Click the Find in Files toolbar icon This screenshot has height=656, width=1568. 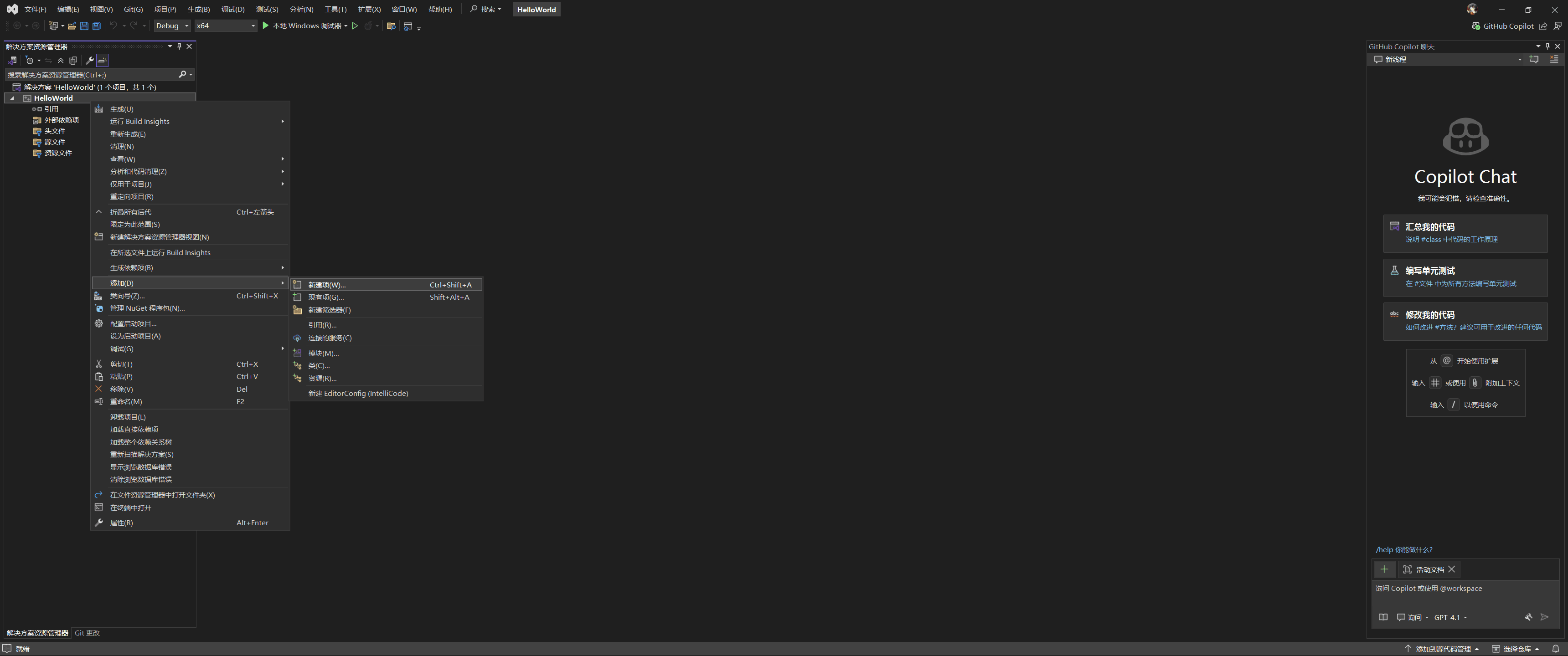(x=391, y=26)
